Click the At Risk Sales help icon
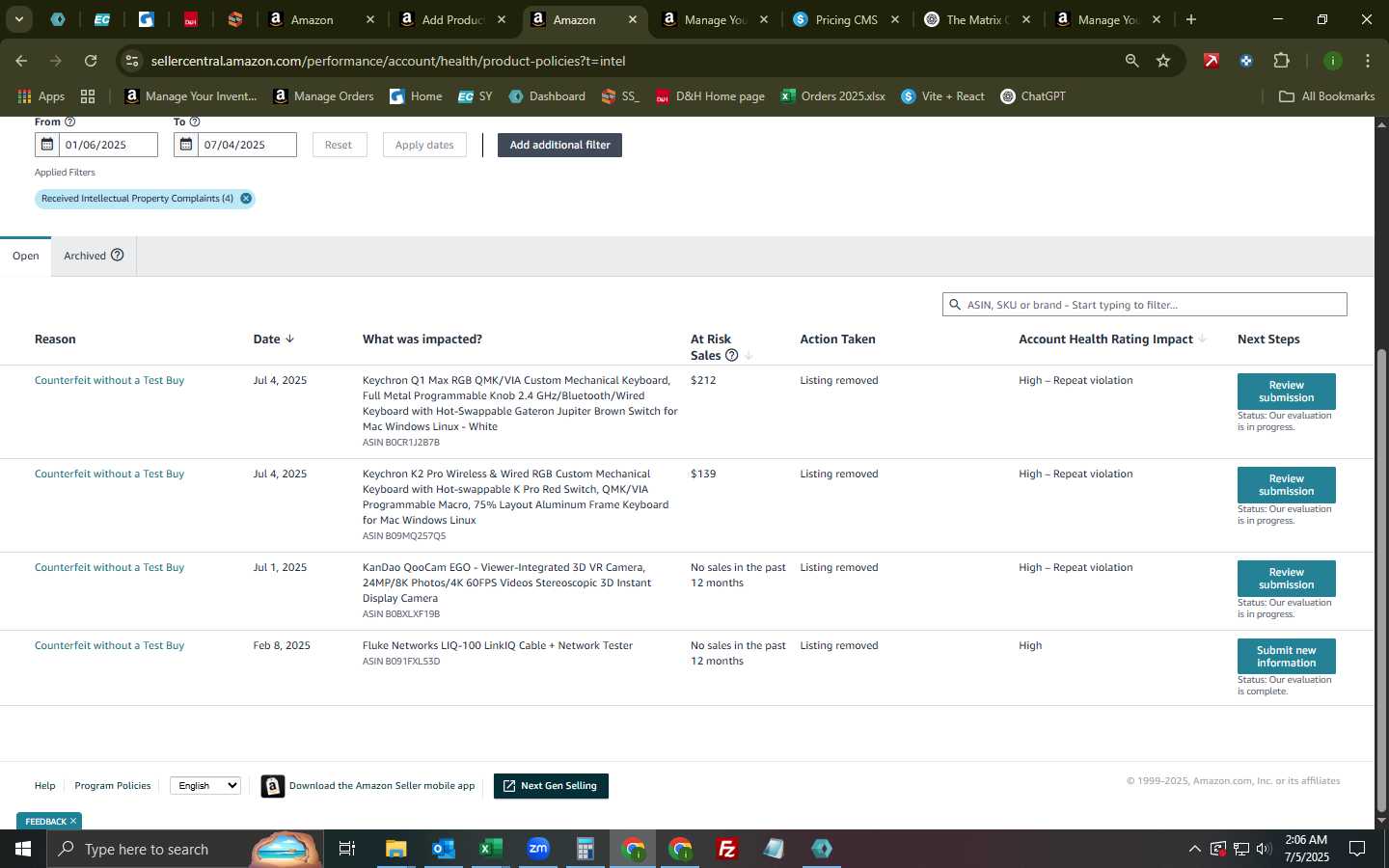 pyautogui.click(x=732, y=355)
